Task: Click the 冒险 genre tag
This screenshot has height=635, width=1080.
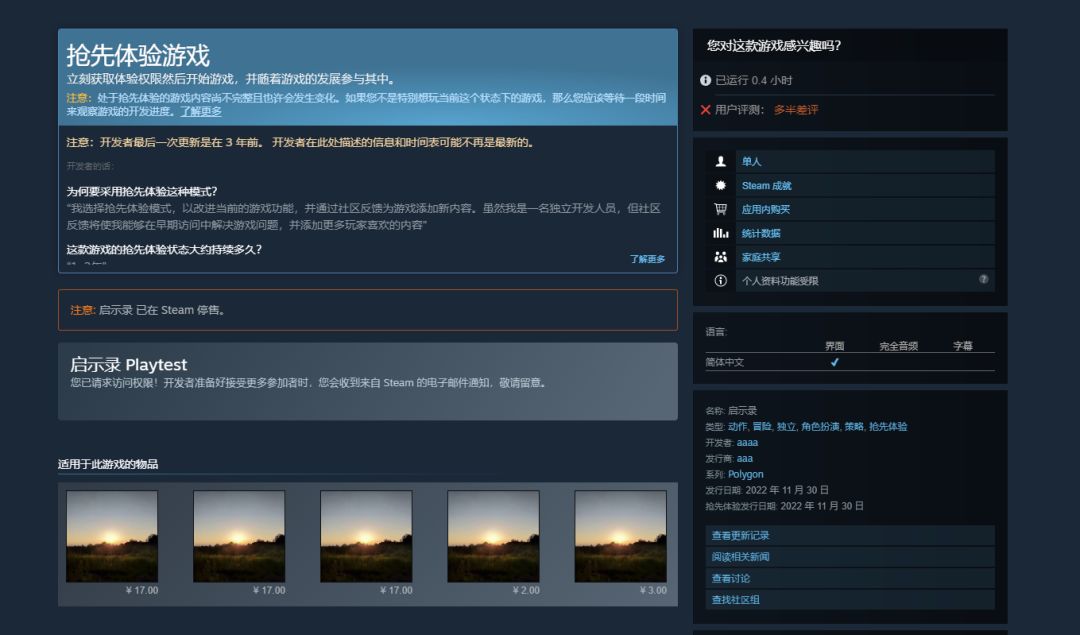Action: 762,426
